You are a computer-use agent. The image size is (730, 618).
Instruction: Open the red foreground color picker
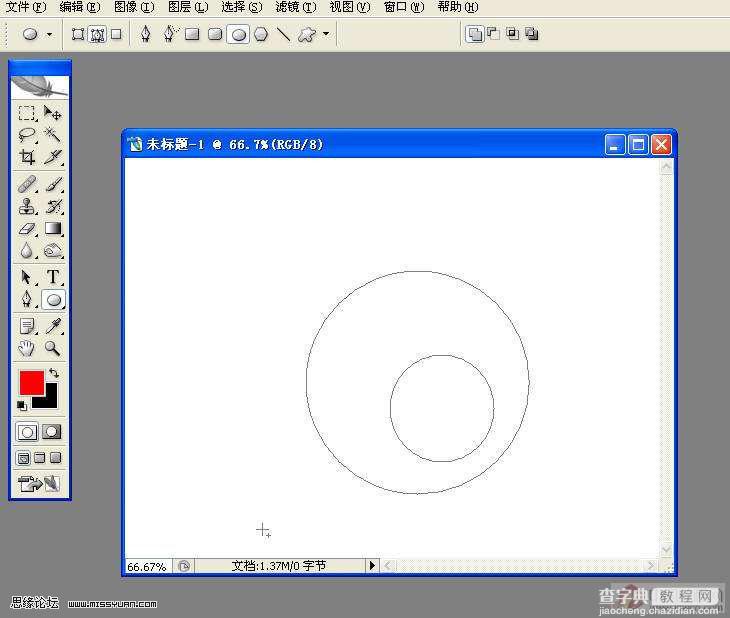click(31, 382)
